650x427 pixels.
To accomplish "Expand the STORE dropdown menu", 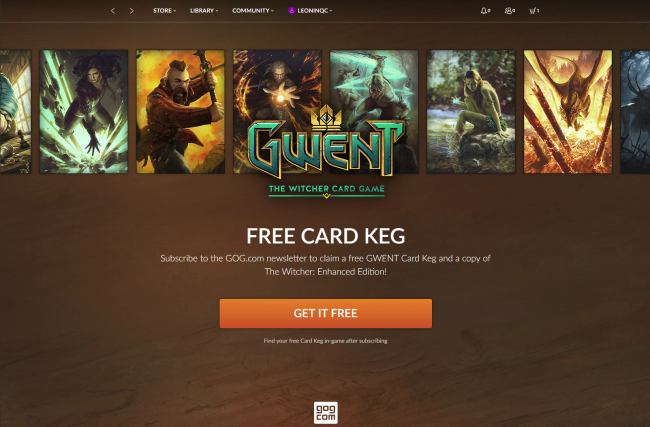I will 165,10.
